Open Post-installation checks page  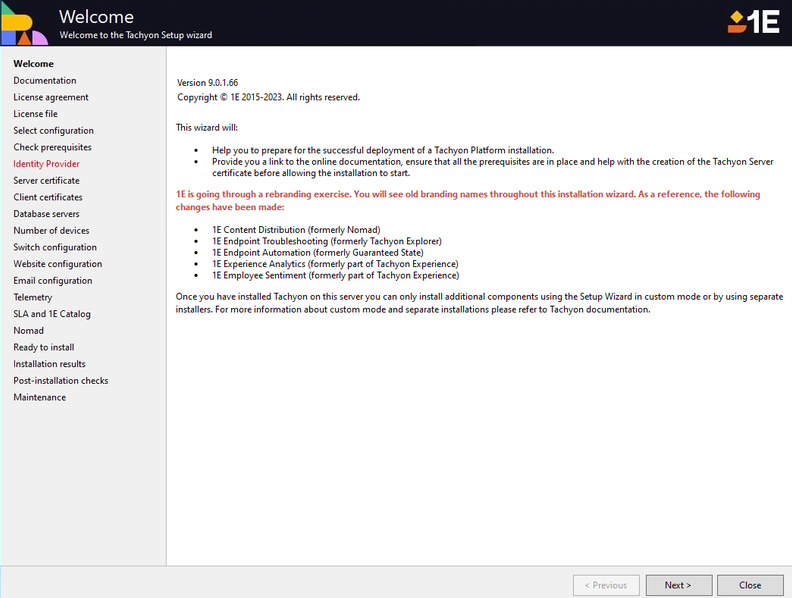tap(61, 381)
